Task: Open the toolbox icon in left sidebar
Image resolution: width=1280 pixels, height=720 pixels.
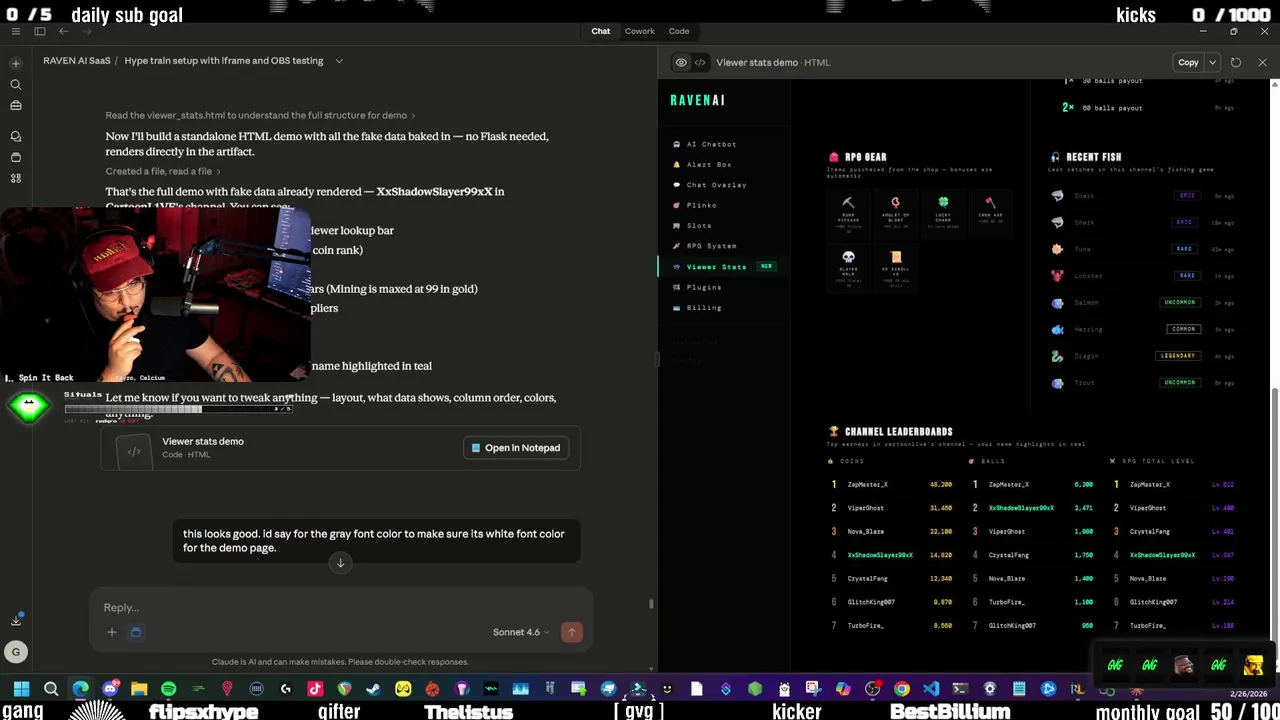Action: click(x=16, y=105)
